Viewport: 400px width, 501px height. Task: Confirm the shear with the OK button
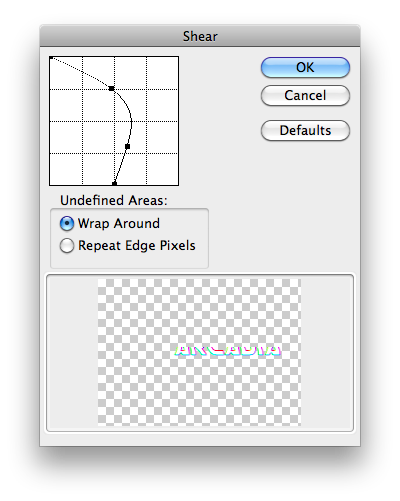pos(305,67)
